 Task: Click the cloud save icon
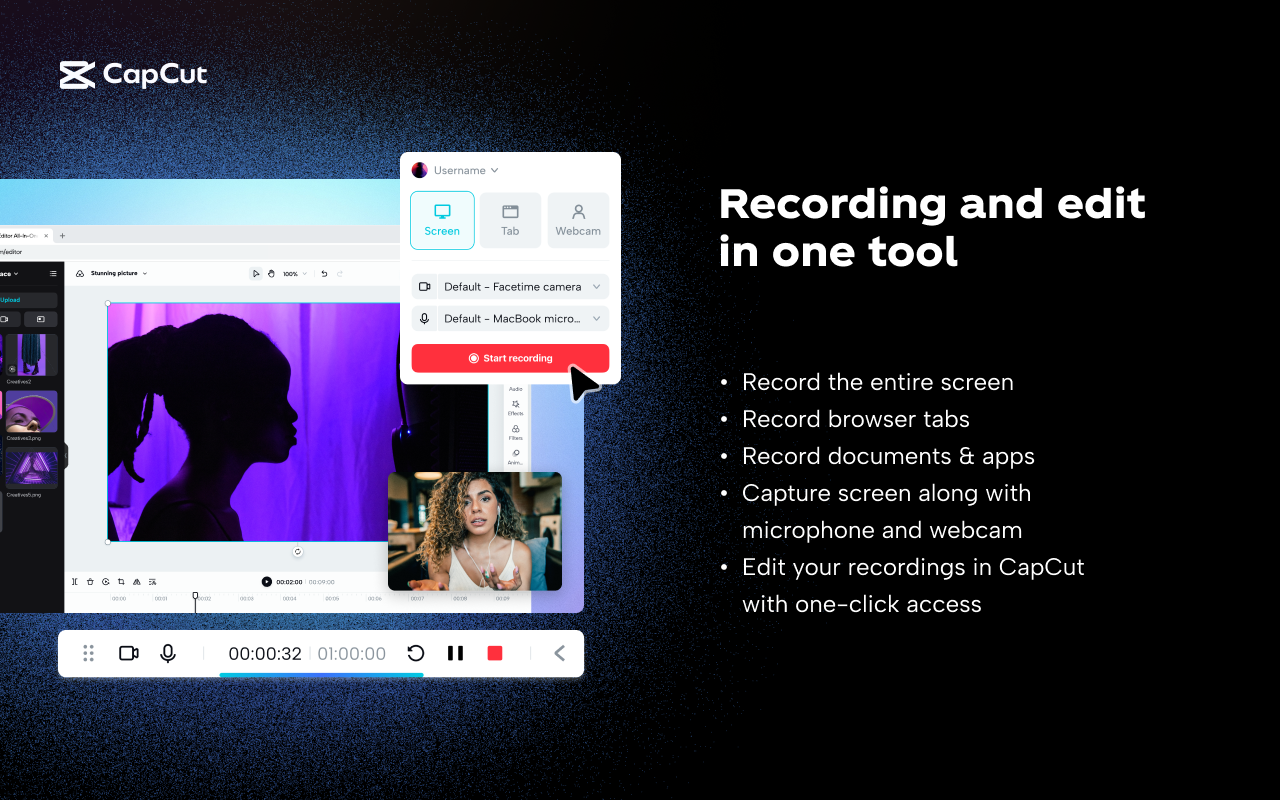tap(80, 273)
